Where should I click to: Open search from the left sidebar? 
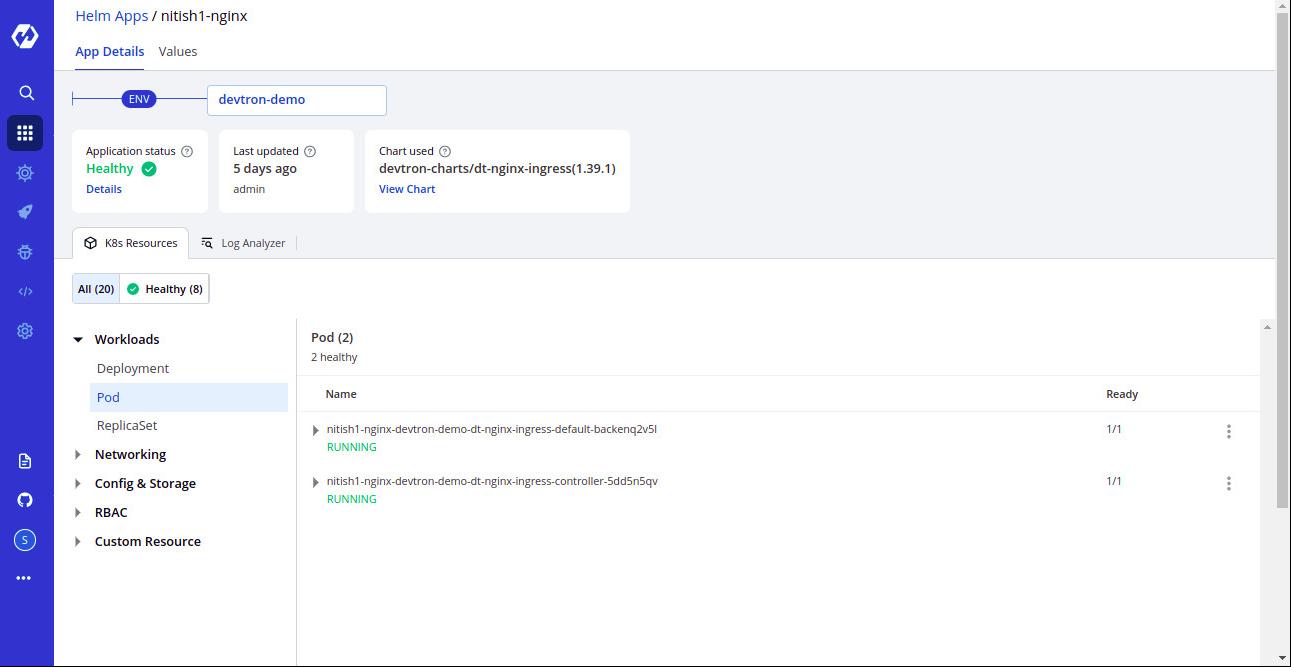[26, 93]
